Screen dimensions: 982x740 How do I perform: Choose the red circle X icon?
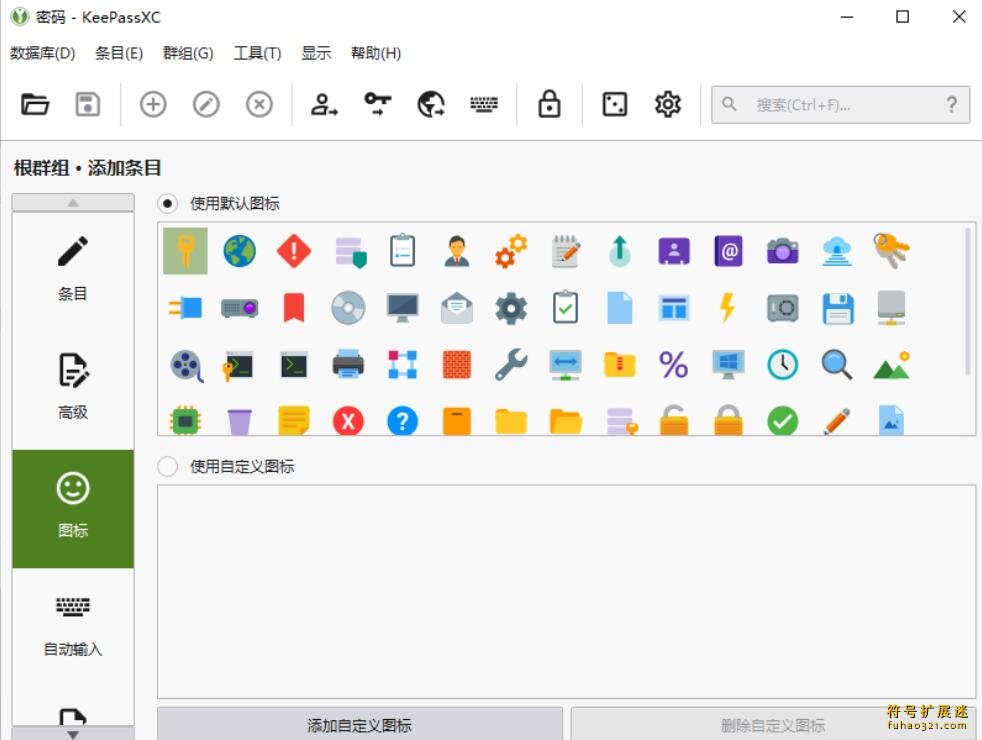[348, 421]
